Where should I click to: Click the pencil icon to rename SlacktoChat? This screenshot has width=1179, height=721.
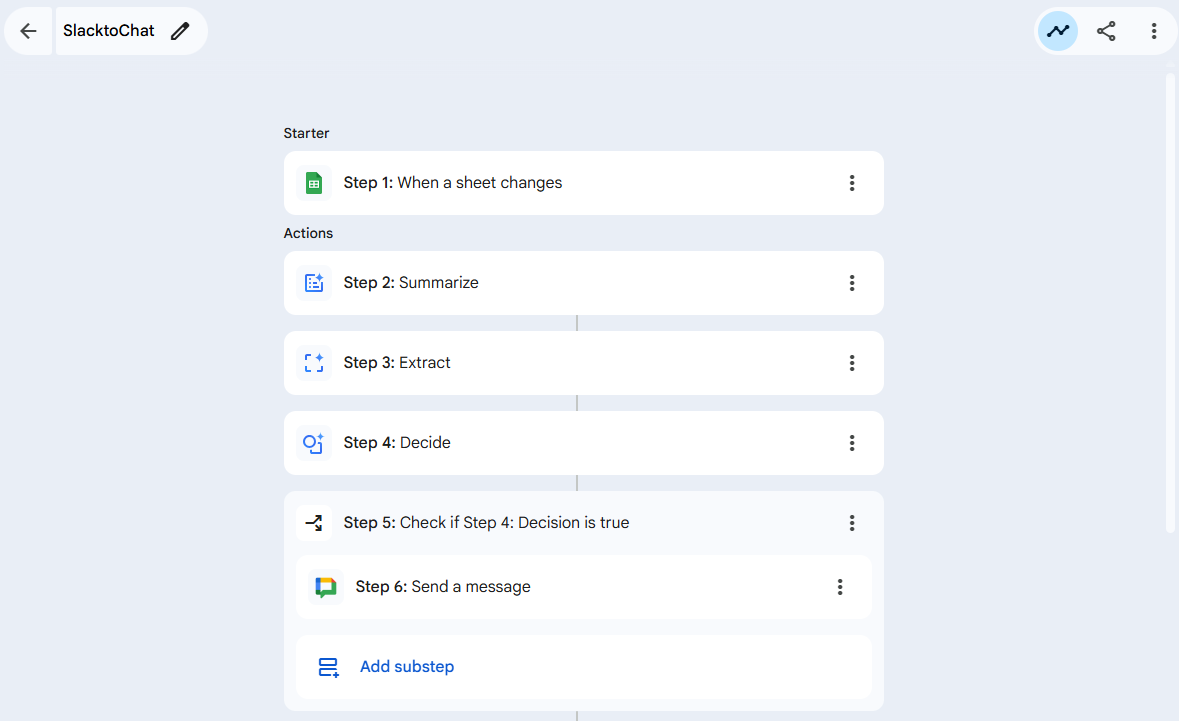[180, 31]
